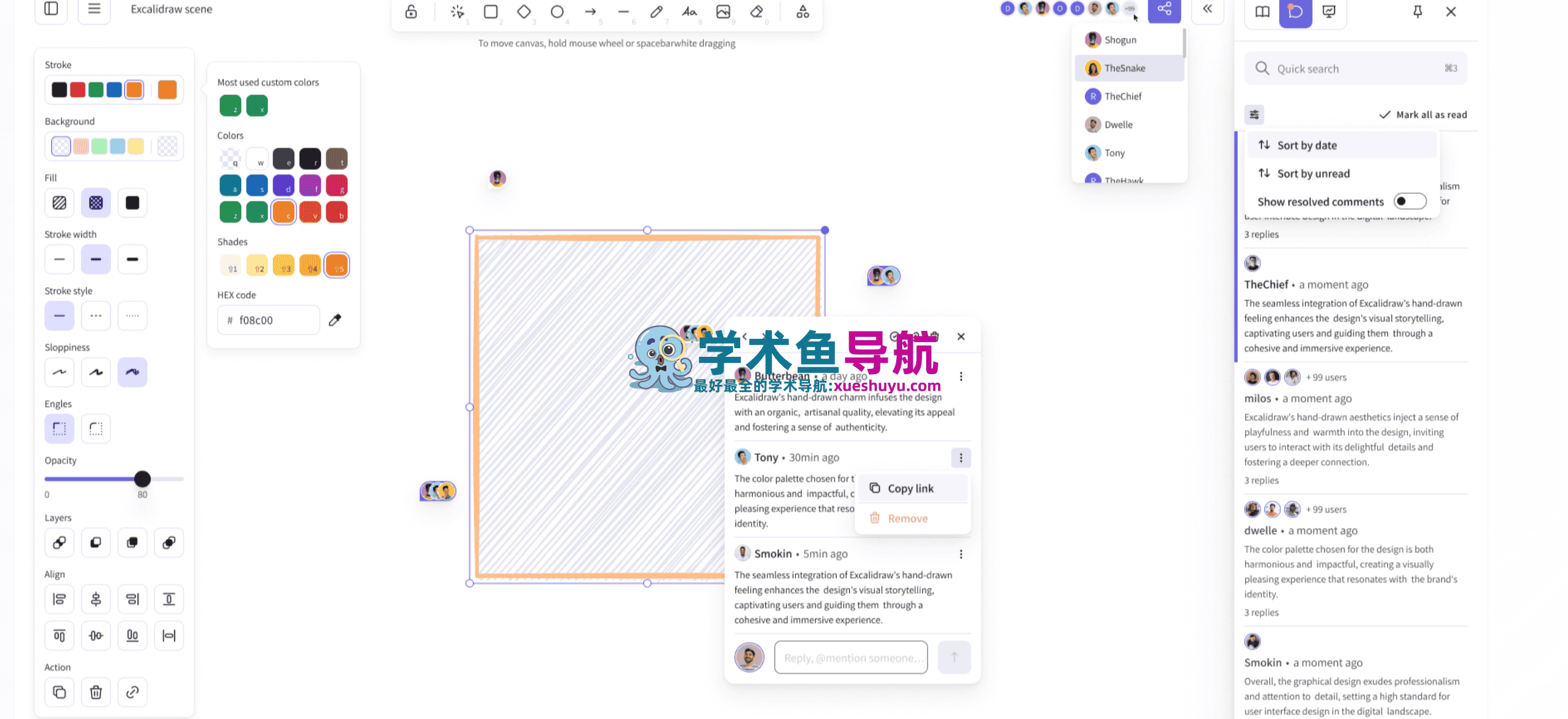Click the Quick search field
The height and width of the screenshot is (719, 1568).
(1355, 68)
